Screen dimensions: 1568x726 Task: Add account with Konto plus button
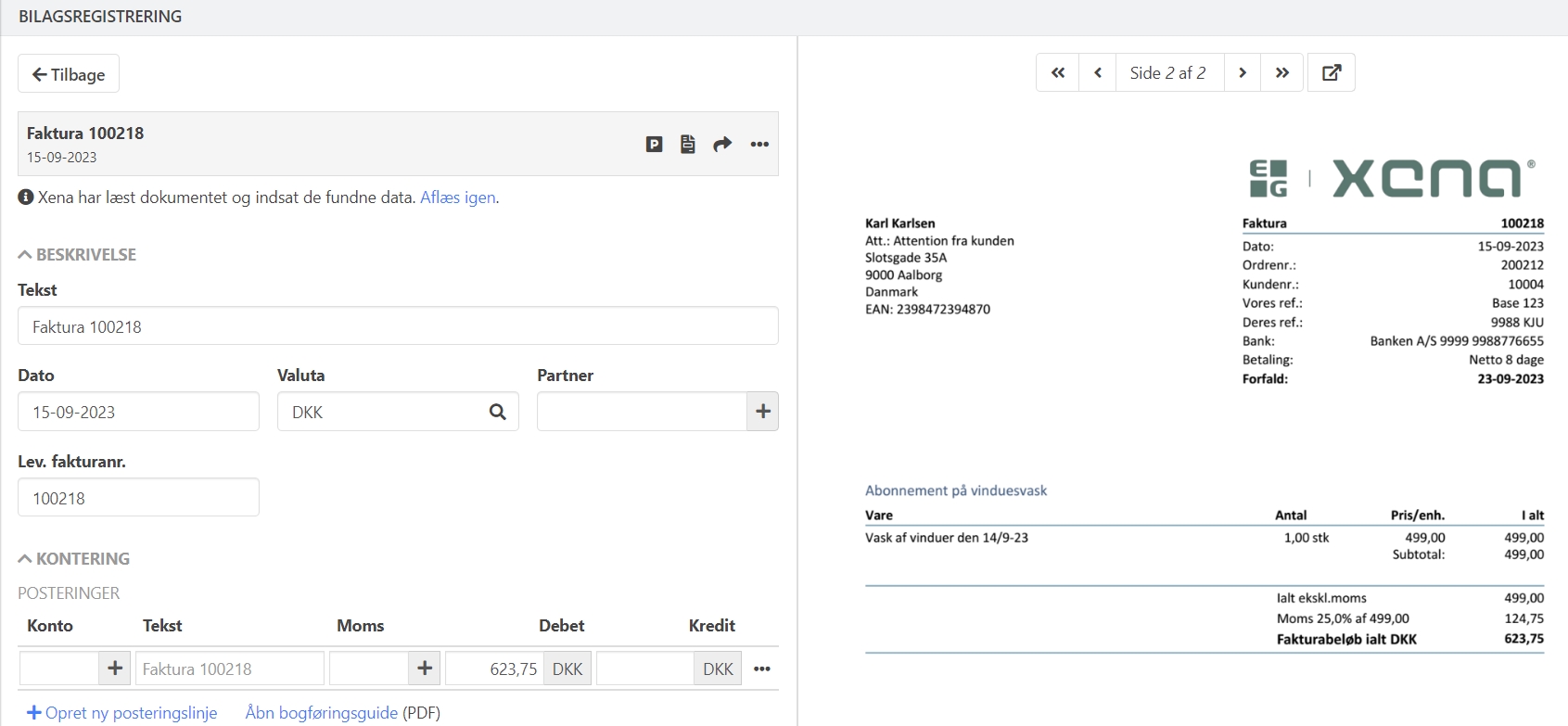115,669
